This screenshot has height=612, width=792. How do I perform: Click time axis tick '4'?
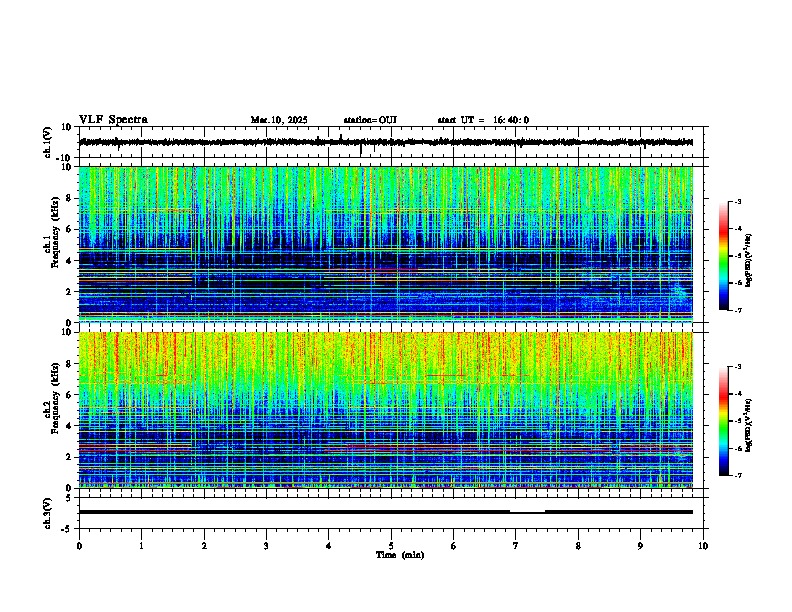[328, 546]
